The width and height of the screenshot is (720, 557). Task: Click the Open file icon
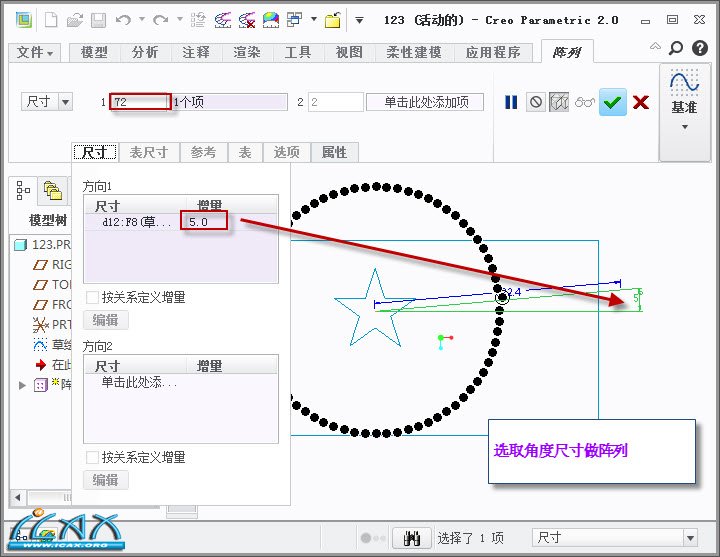(x=74, y=20)
